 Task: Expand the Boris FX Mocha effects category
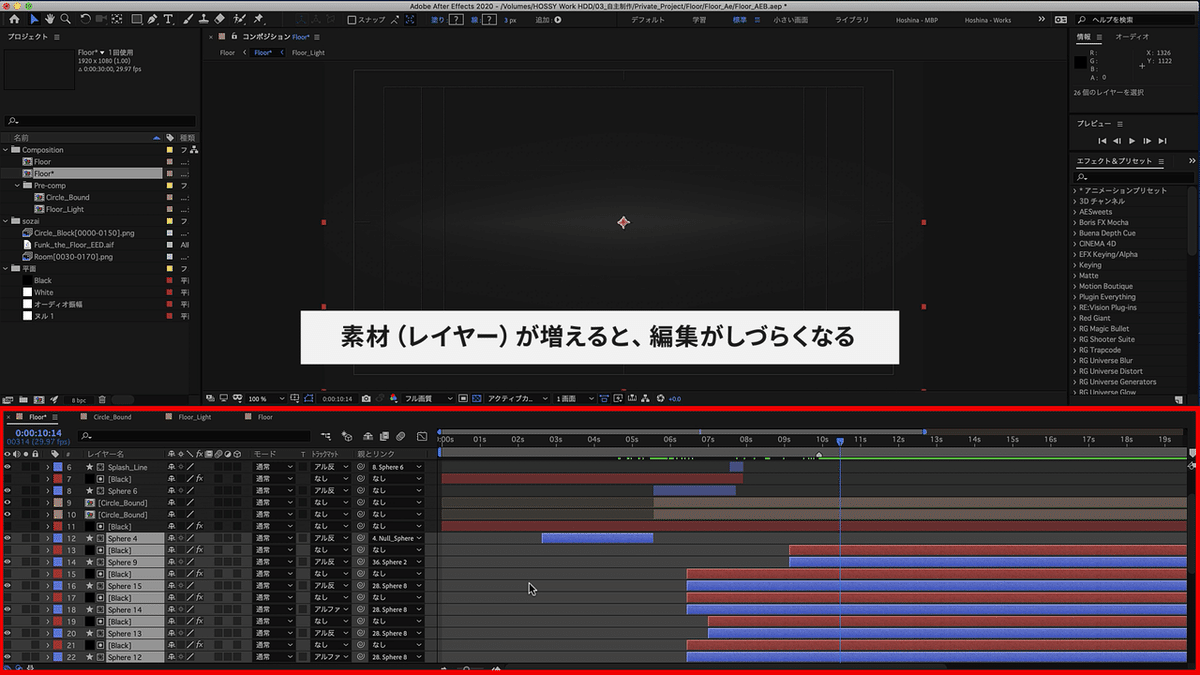[x=1075, y=222]
